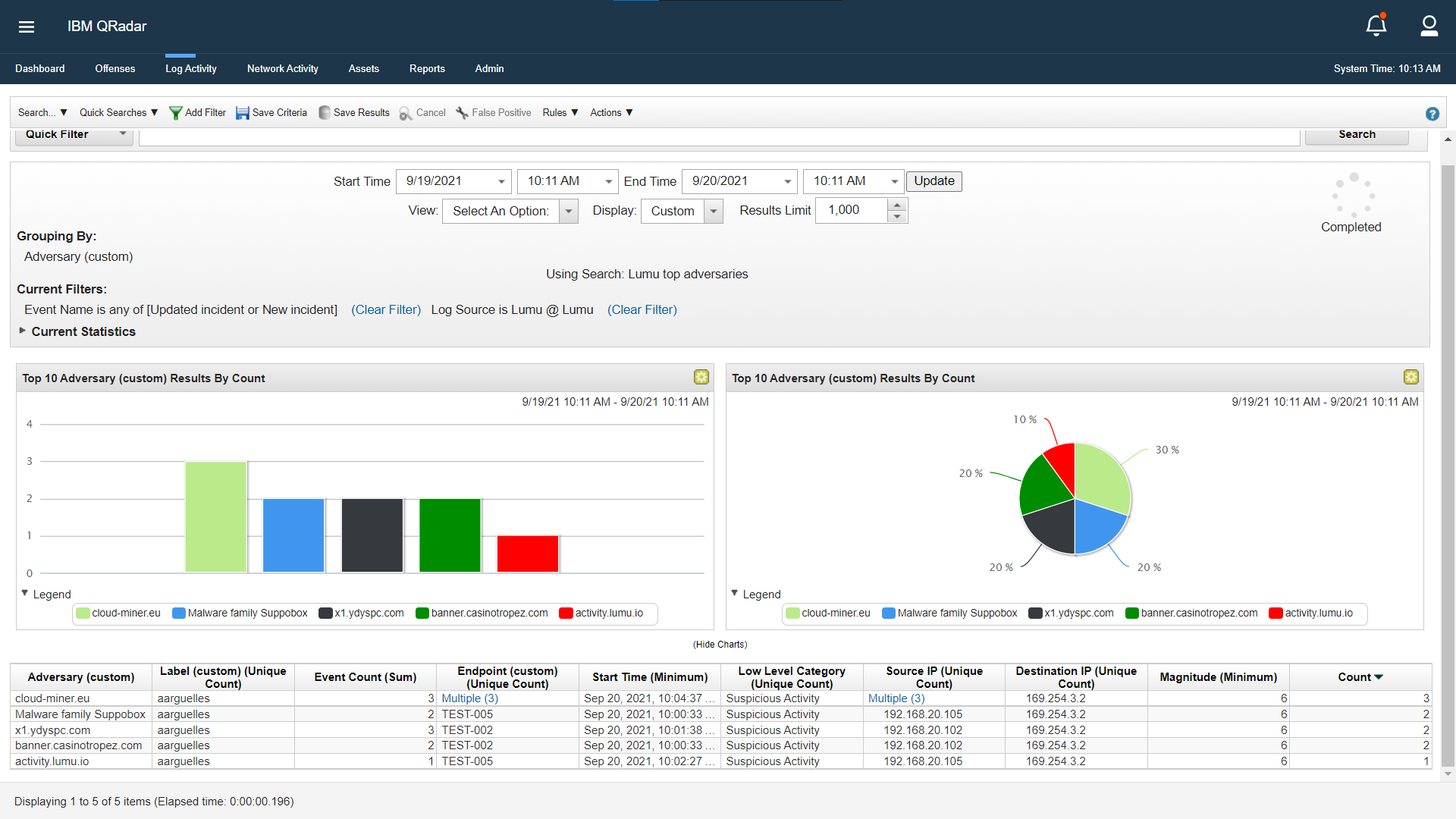Click the Save Results icon

click(x=325, y=113)
